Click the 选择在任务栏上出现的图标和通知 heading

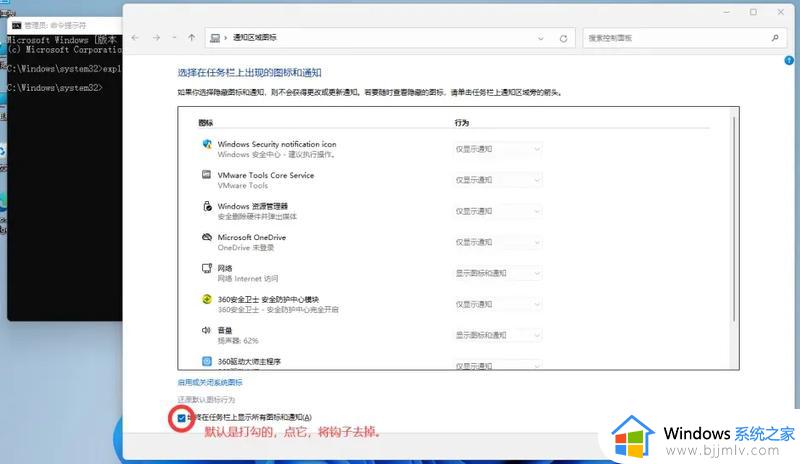(x=249, y=72)
